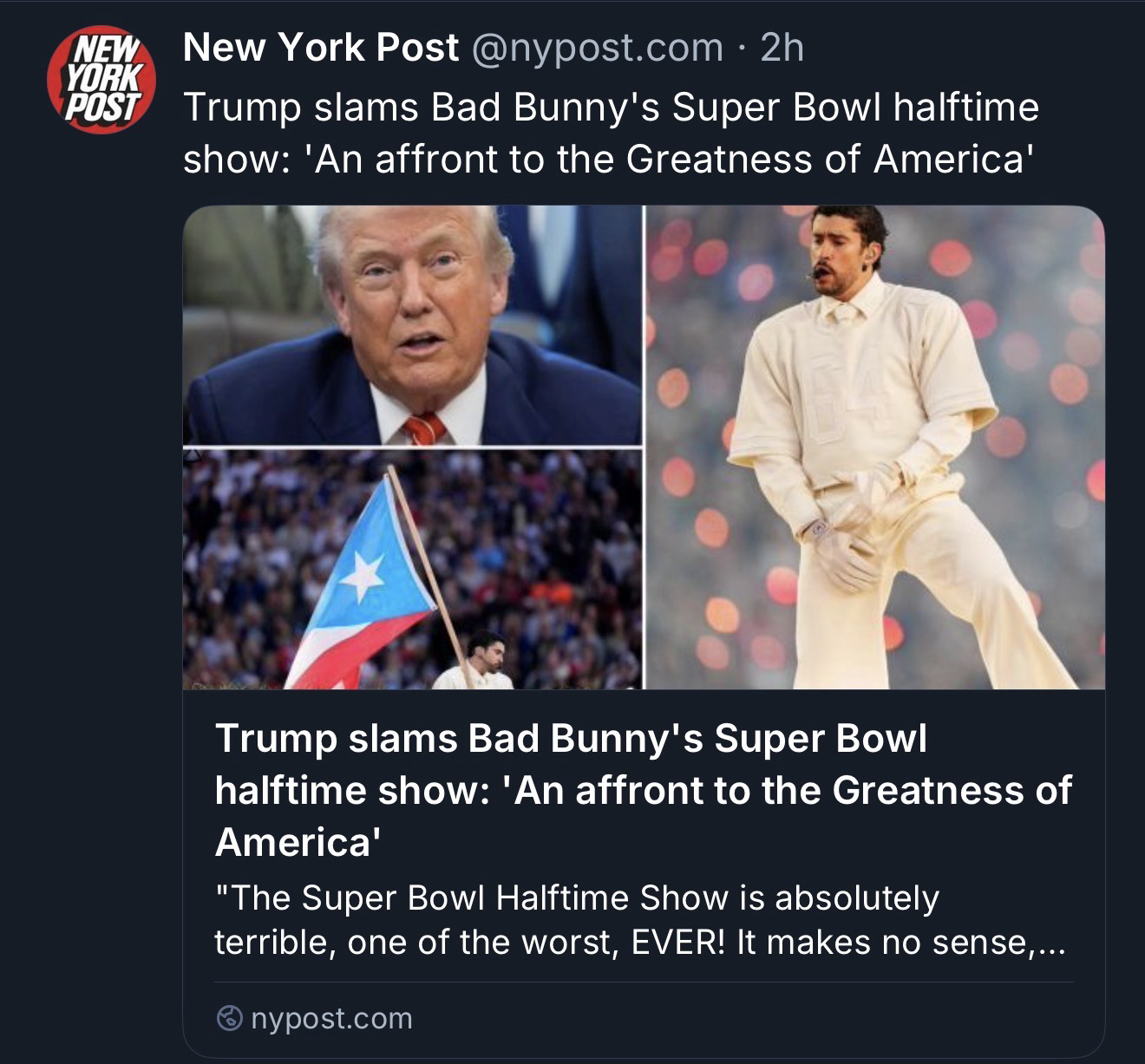Click the @nypost.com handle
Image resolution: width=1145 pixels, height=1064 pixels.
point(597,48)
